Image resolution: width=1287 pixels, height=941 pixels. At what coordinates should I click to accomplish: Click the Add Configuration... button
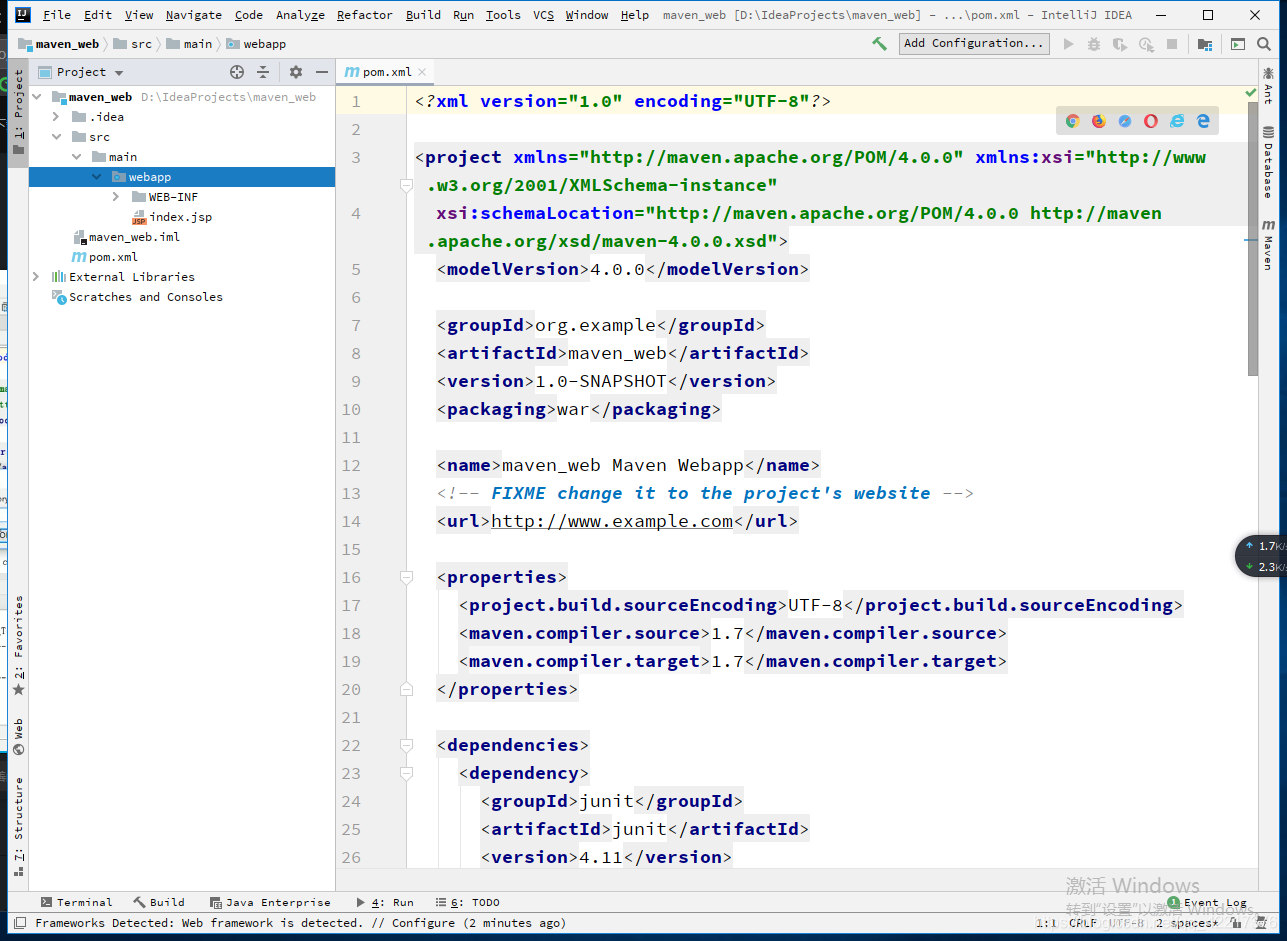[x=974, y=43]
